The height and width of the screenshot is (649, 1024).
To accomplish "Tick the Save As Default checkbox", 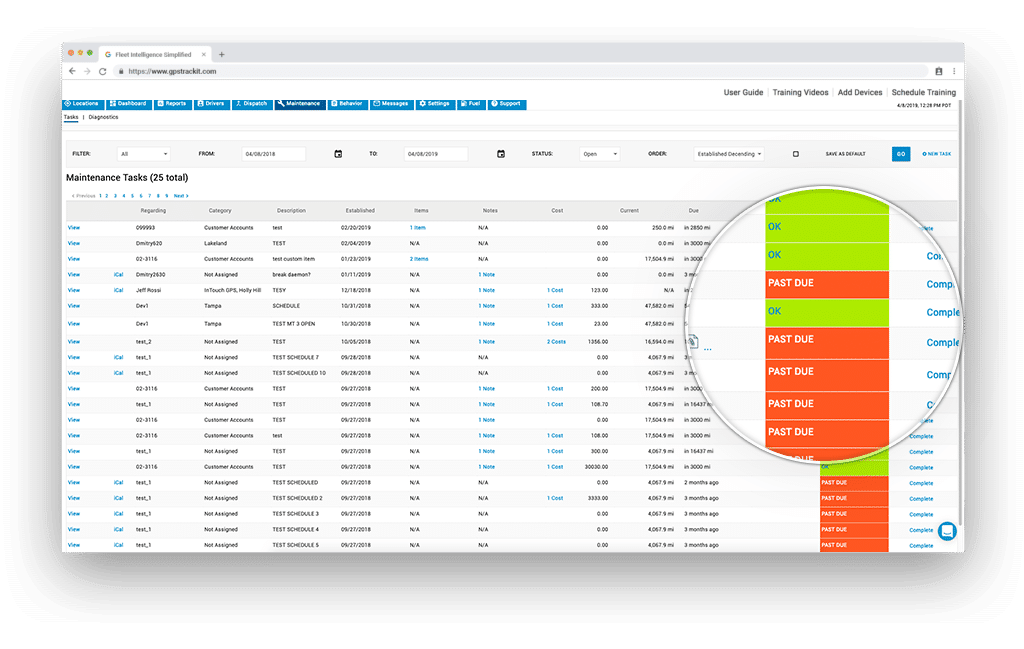I will [796, 154].
